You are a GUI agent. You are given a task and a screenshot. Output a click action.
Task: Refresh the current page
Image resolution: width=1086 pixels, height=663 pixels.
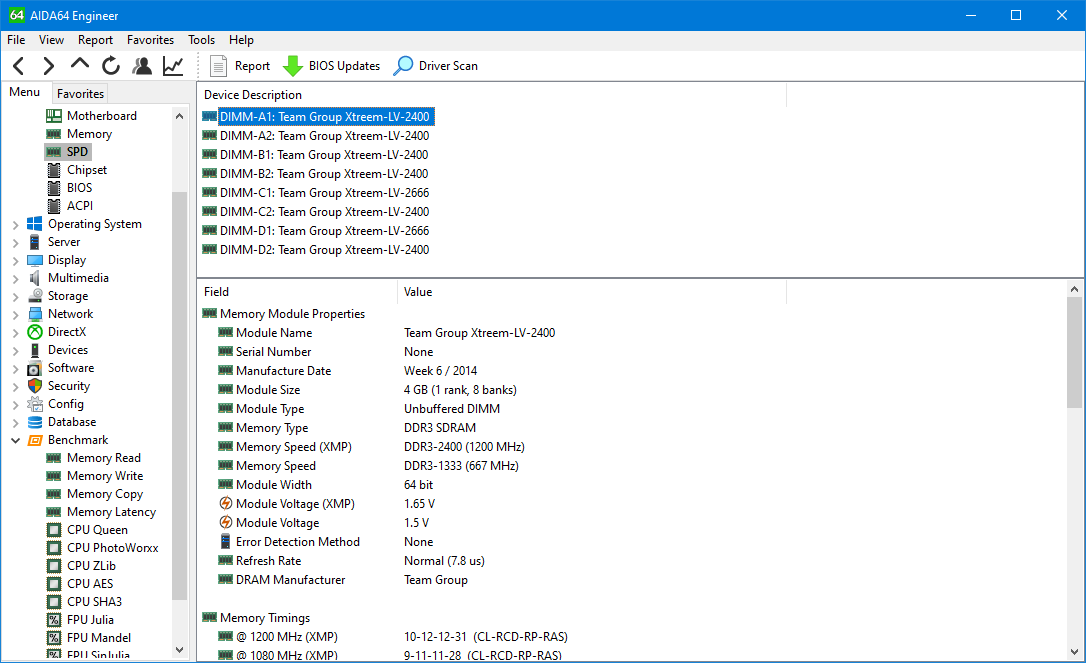(111, 66)
